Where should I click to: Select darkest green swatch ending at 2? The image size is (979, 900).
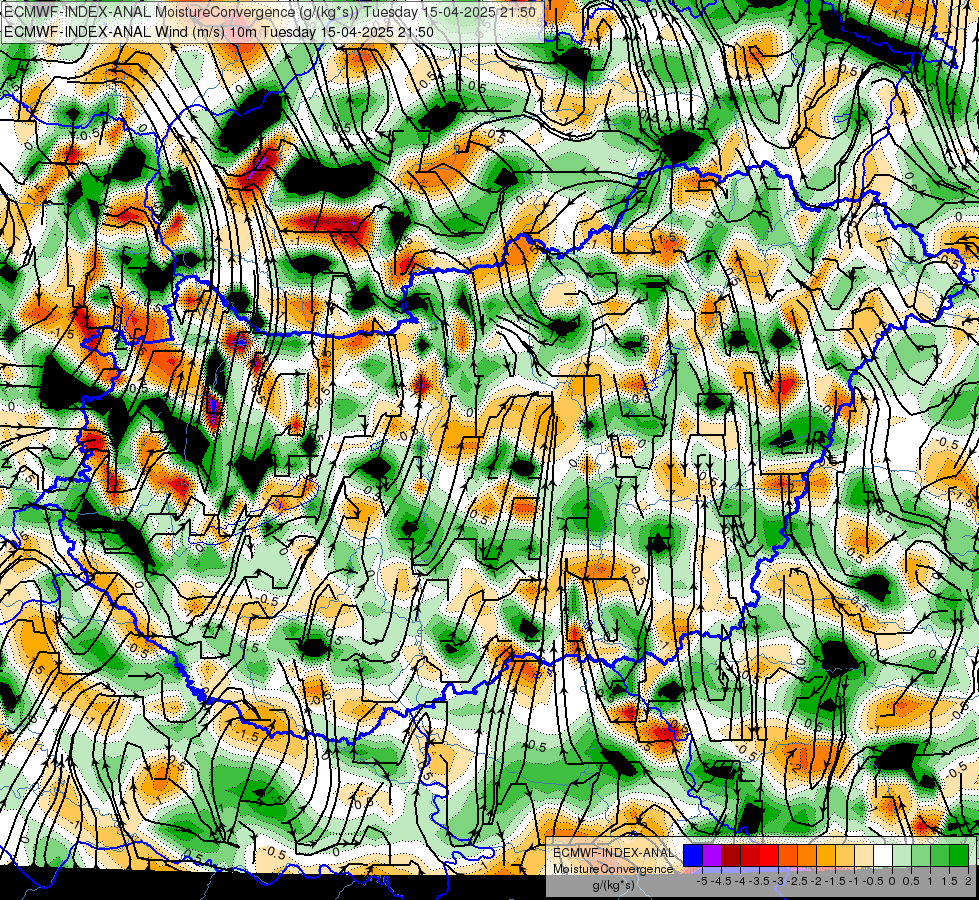click(x=959, y=855)
